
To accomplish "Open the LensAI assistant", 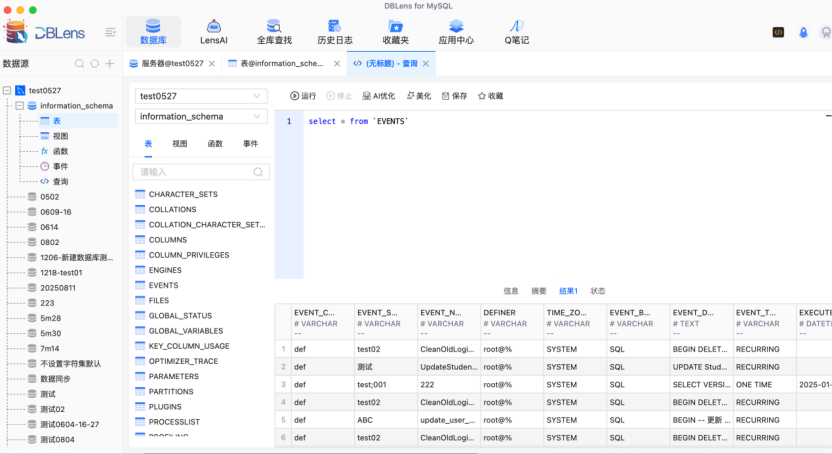I will tap(213, 32).
